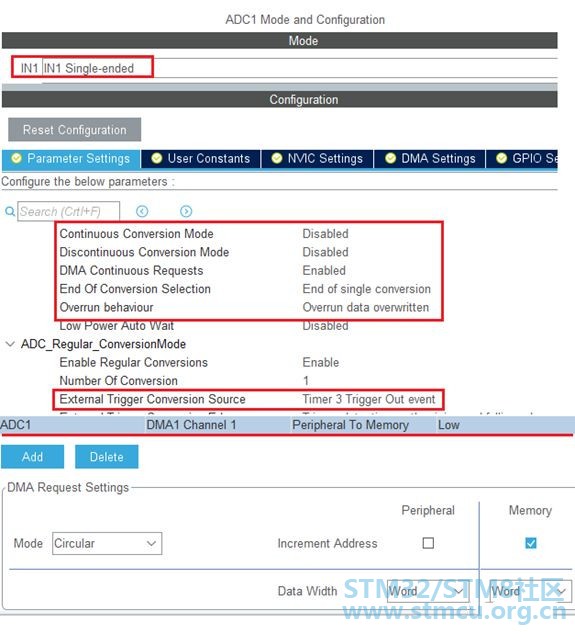Click External Trigger Conversion Source label
This screenshot has height=634, width=575.
pos(152,399)
